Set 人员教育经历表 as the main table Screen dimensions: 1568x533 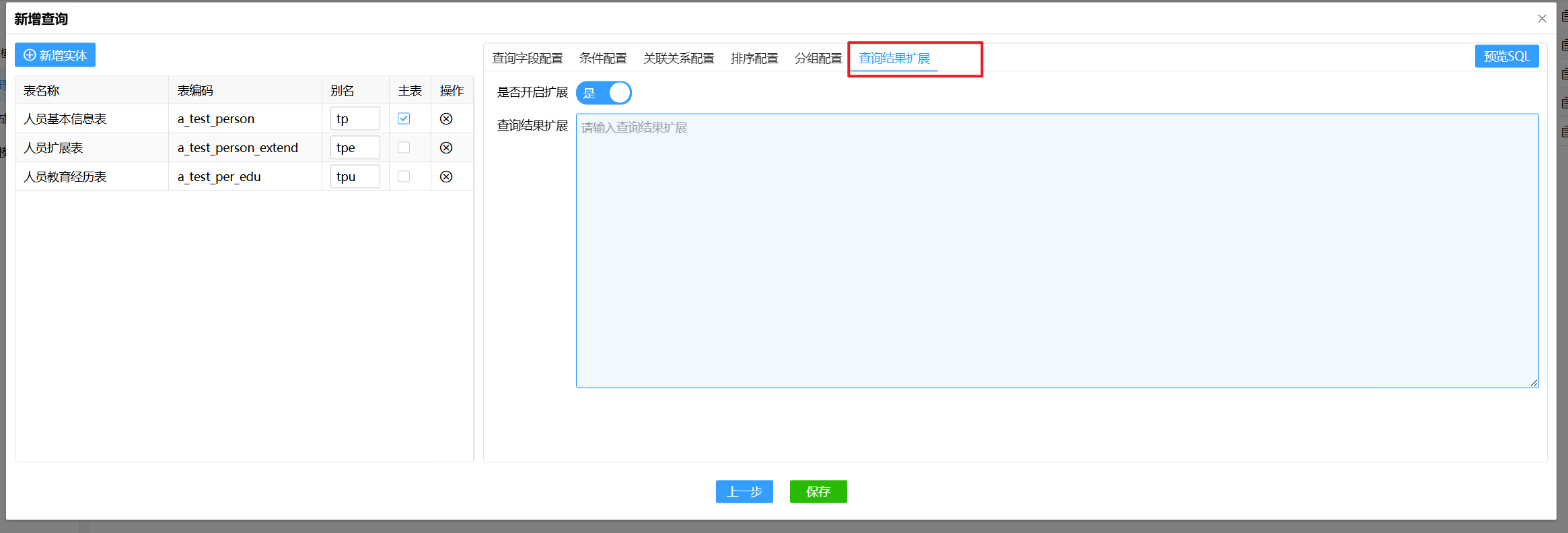pos(404,177)
